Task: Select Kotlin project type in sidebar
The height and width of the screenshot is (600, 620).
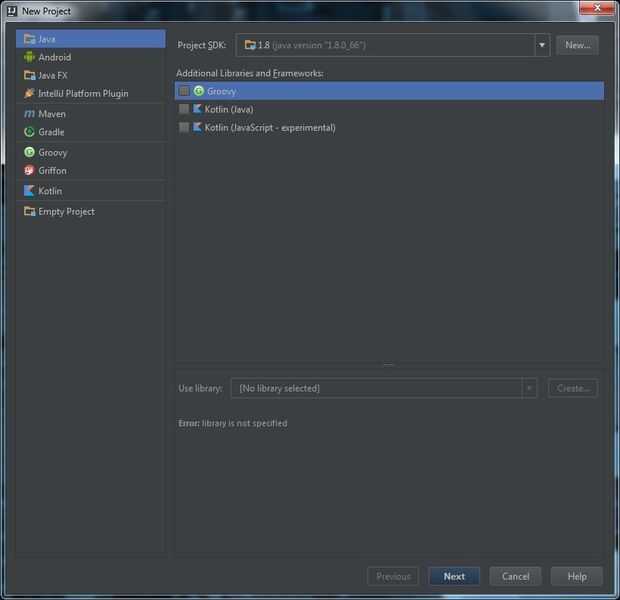Action: 91,191
